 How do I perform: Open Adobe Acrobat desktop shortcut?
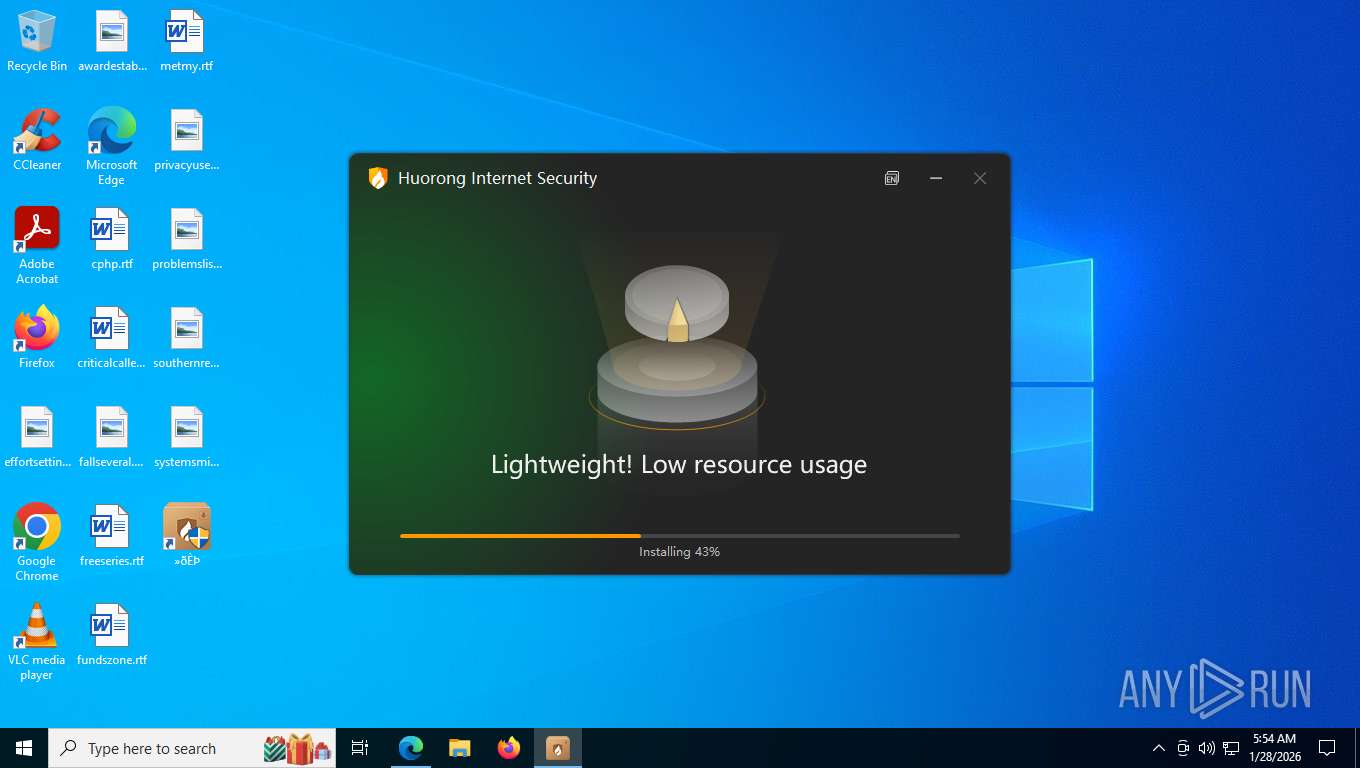(x=37, y=246)
